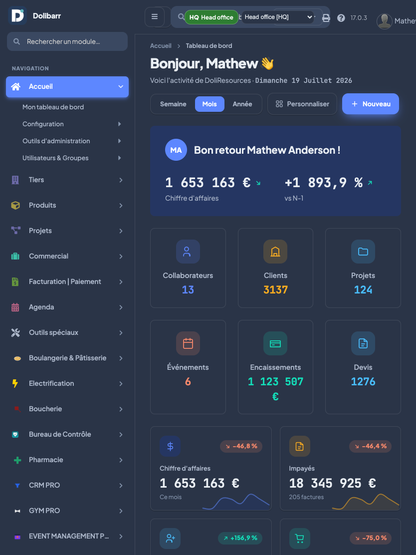
Task: Click the Événements calendar icon card
Action: coord(188,343)
